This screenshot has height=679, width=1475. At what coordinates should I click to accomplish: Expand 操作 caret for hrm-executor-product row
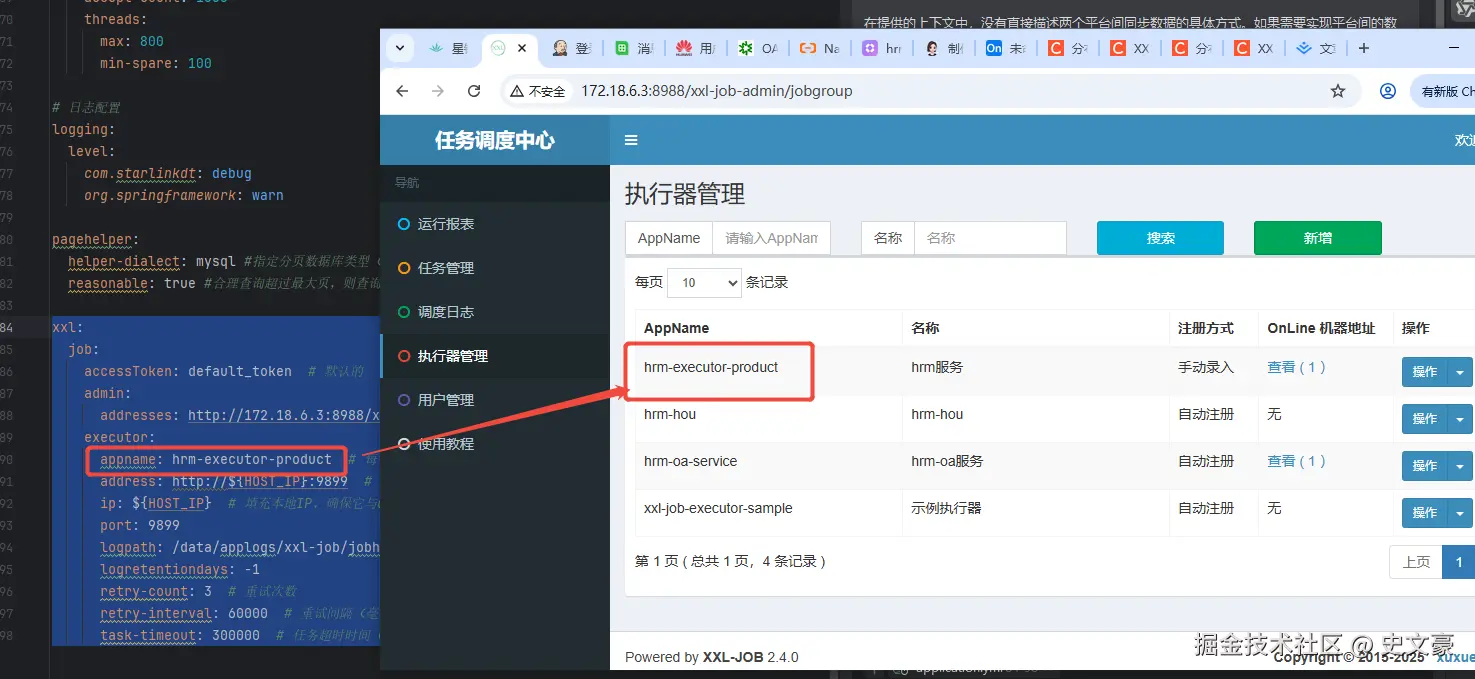(1460, 372)
